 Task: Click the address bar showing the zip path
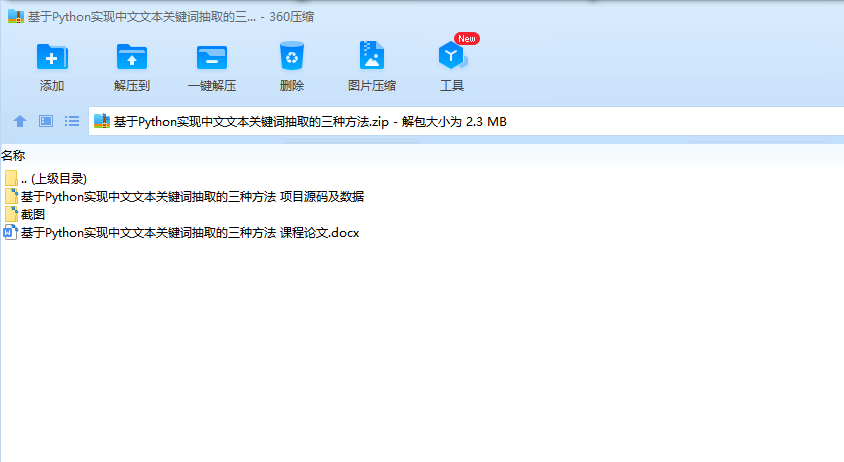point(466,121)
